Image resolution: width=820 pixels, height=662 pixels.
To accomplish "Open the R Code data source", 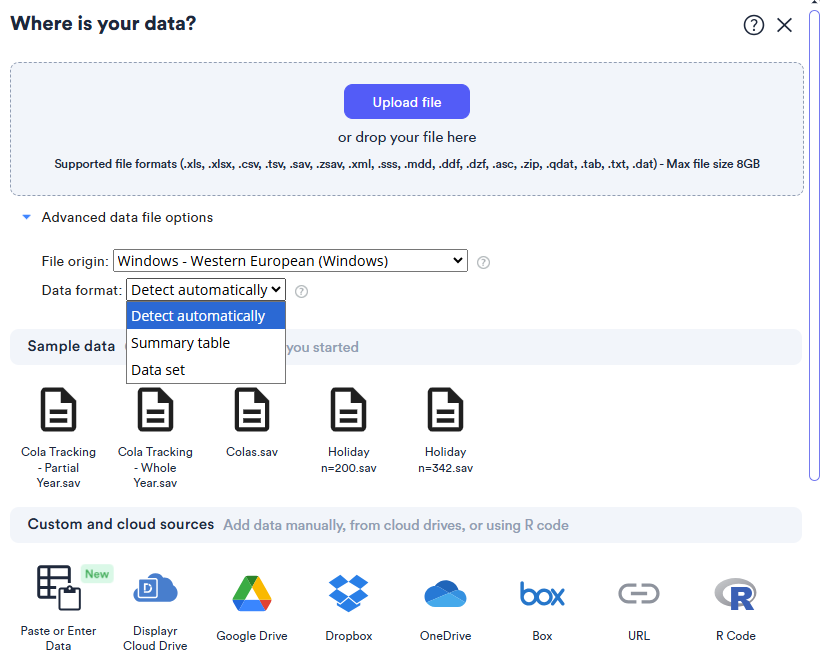I will coord(735,594).
